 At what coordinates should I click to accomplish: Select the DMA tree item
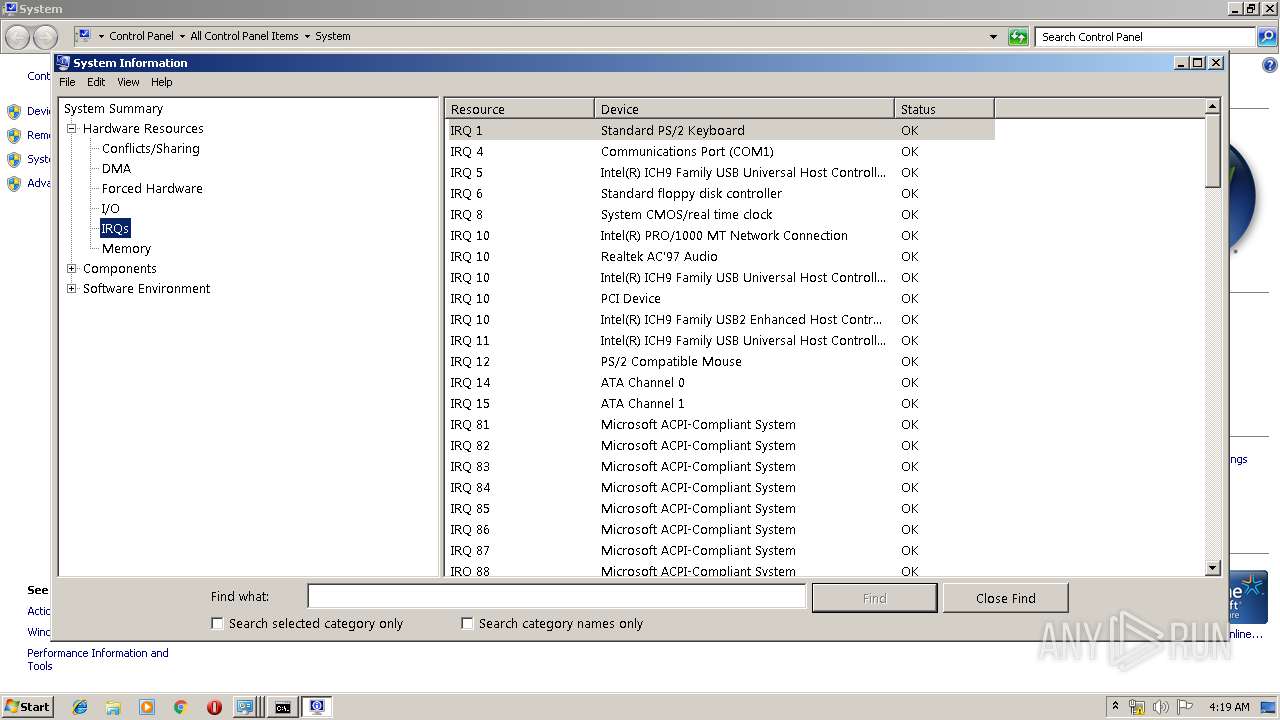(x=116, y=169)
